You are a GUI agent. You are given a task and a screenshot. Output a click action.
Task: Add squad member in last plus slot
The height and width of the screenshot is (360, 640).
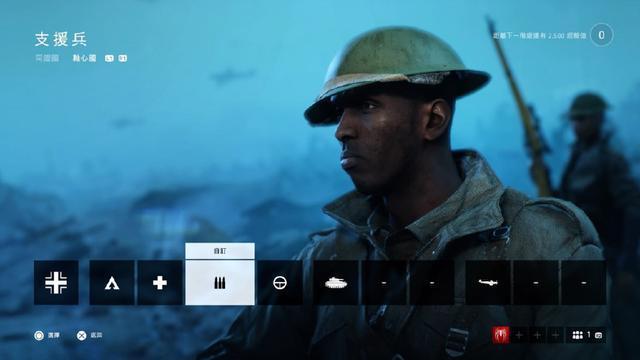pos(556,336)
